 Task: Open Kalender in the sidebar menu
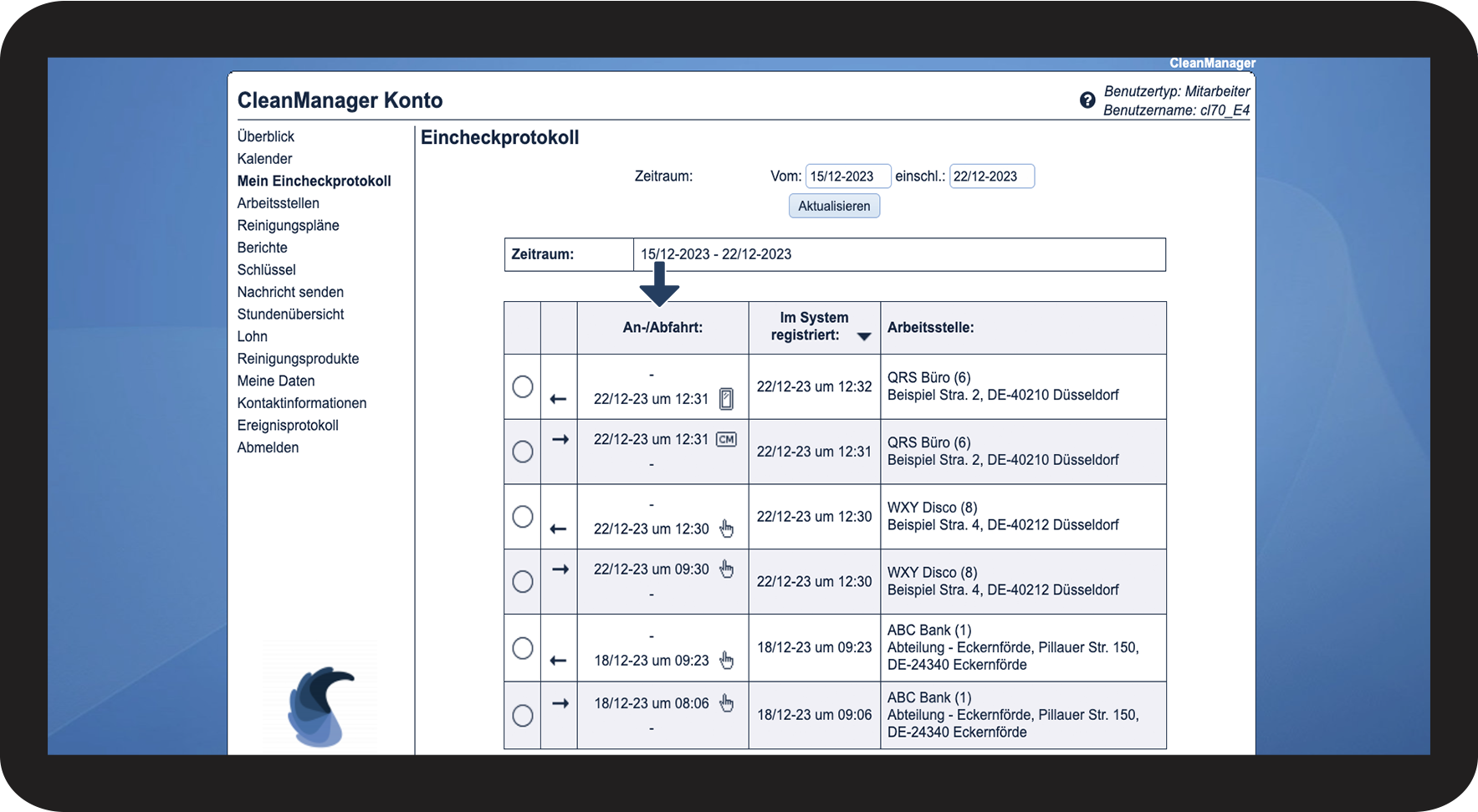pyautogui.click(x=264, y=159)
